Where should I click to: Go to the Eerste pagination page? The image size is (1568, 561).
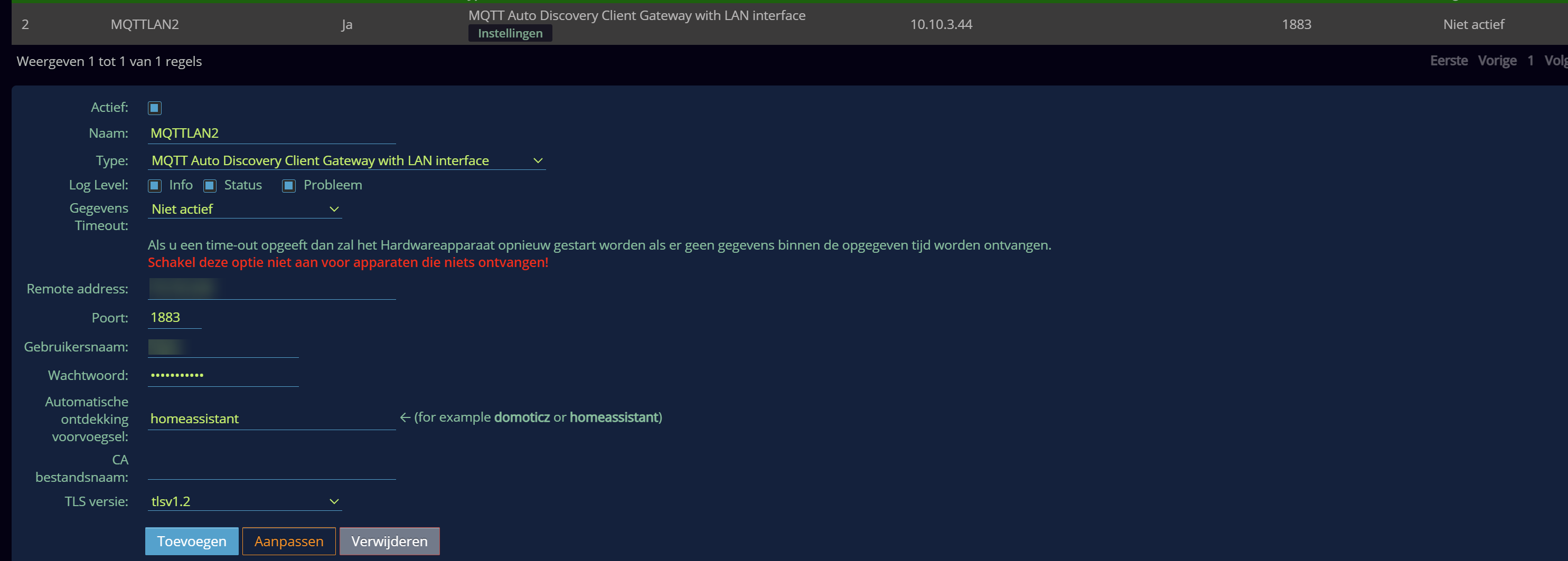coord(1449,60)
